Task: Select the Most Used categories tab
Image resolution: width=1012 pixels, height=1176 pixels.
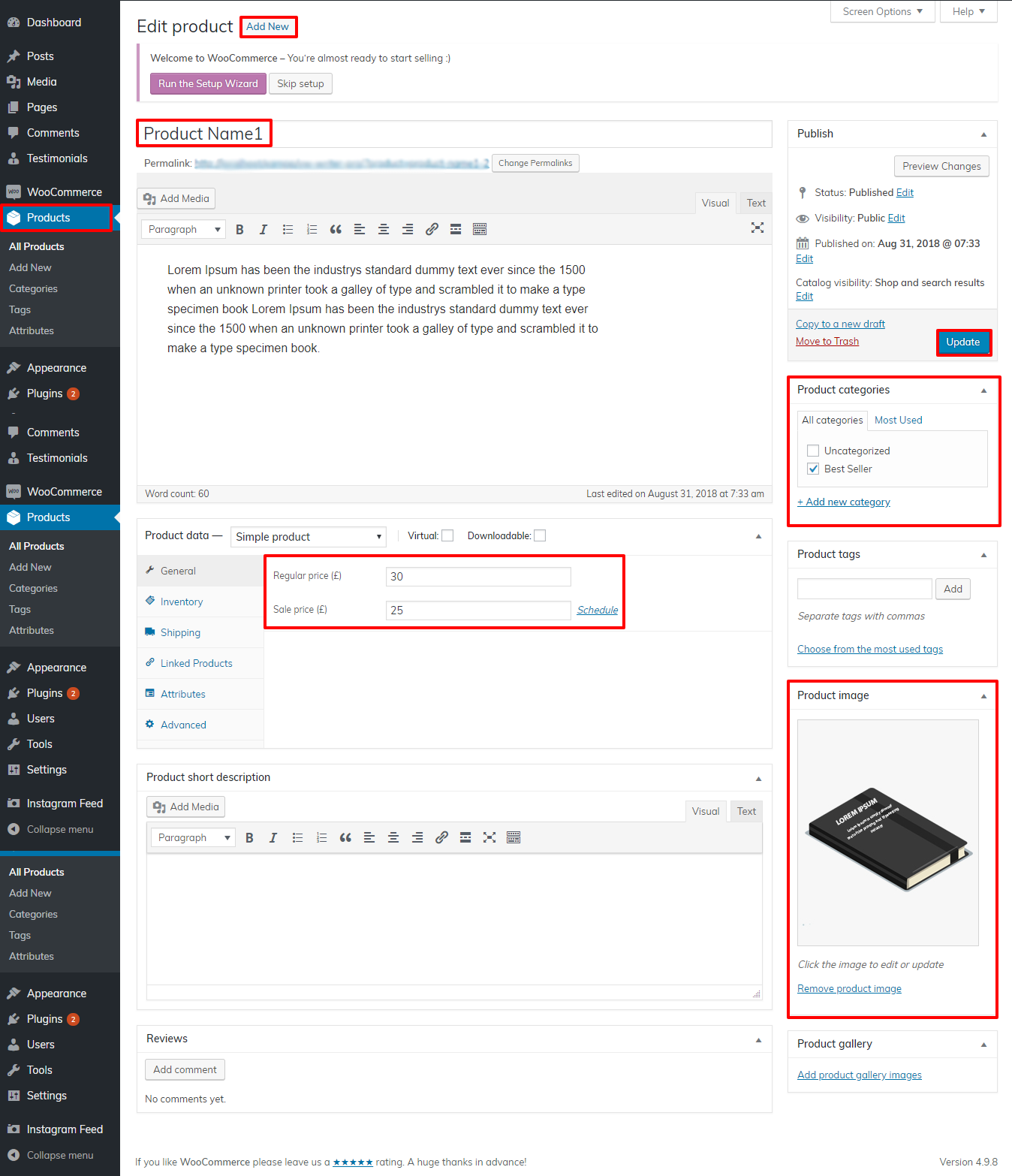Action: point(898,421)
